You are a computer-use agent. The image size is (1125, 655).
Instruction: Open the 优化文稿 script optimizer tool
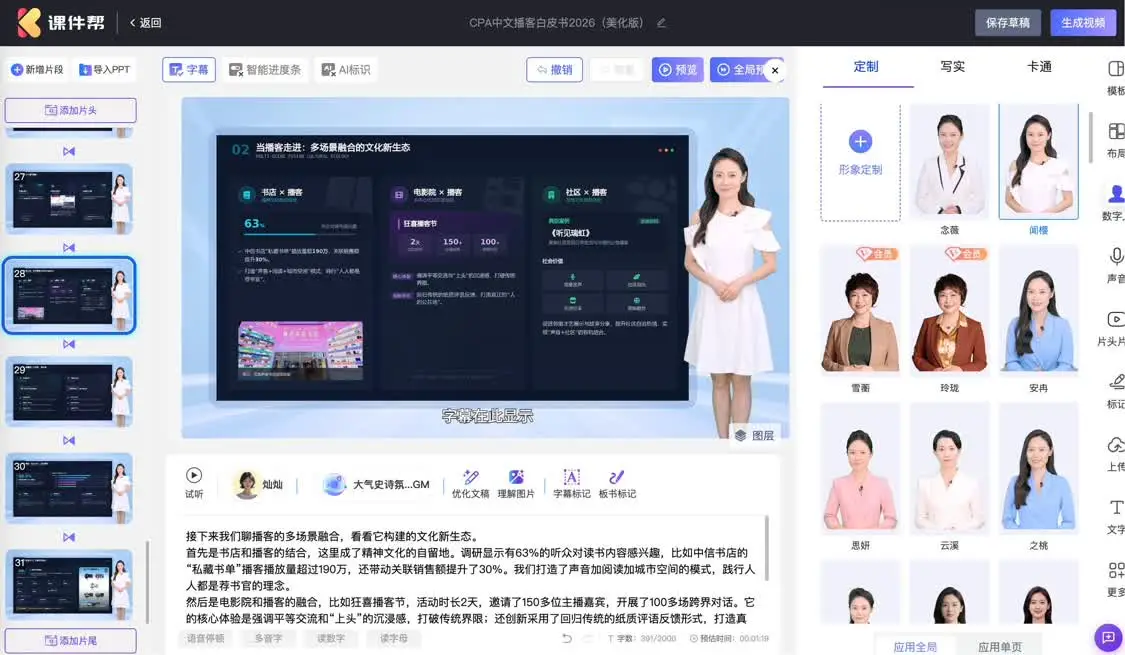470,478
